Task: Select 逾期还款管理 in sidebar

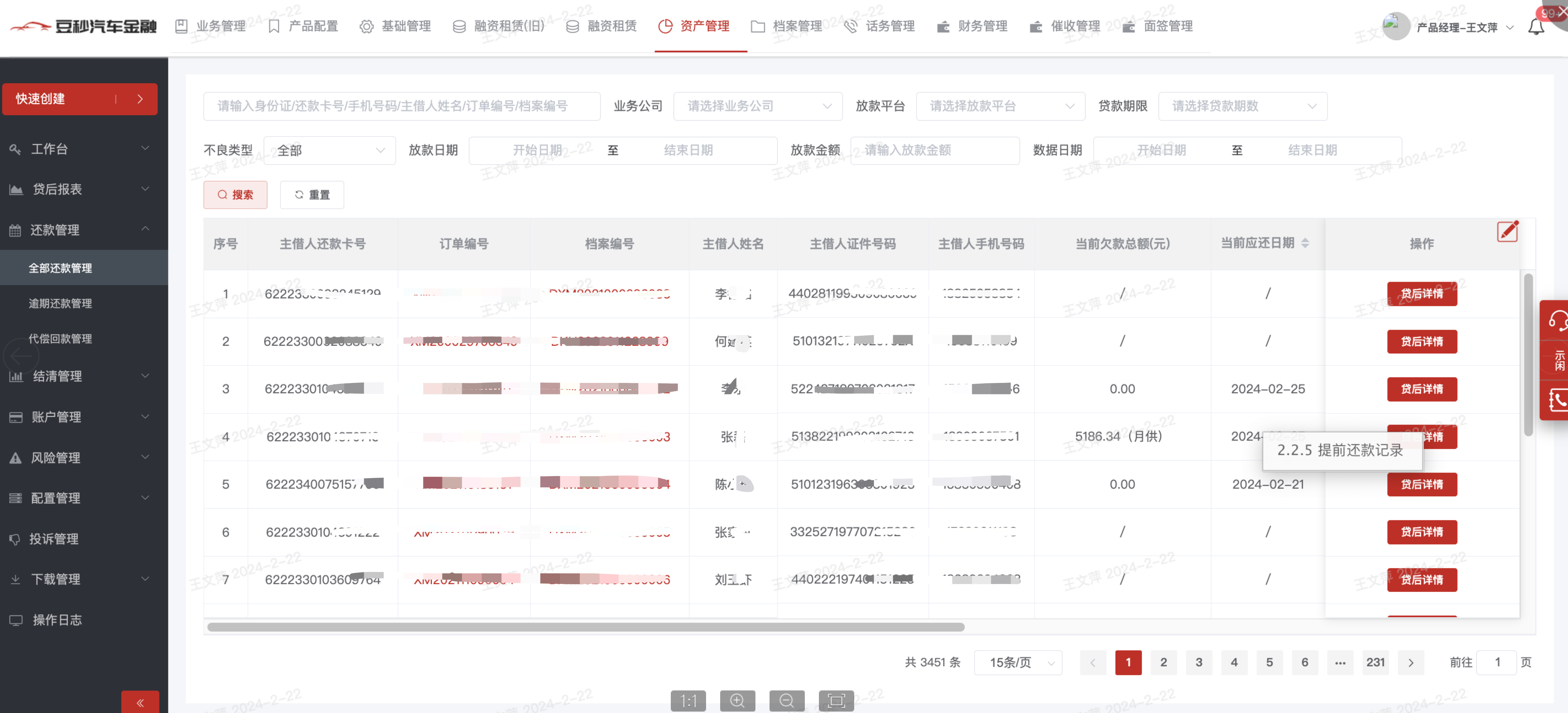Action: coord(60,304)
